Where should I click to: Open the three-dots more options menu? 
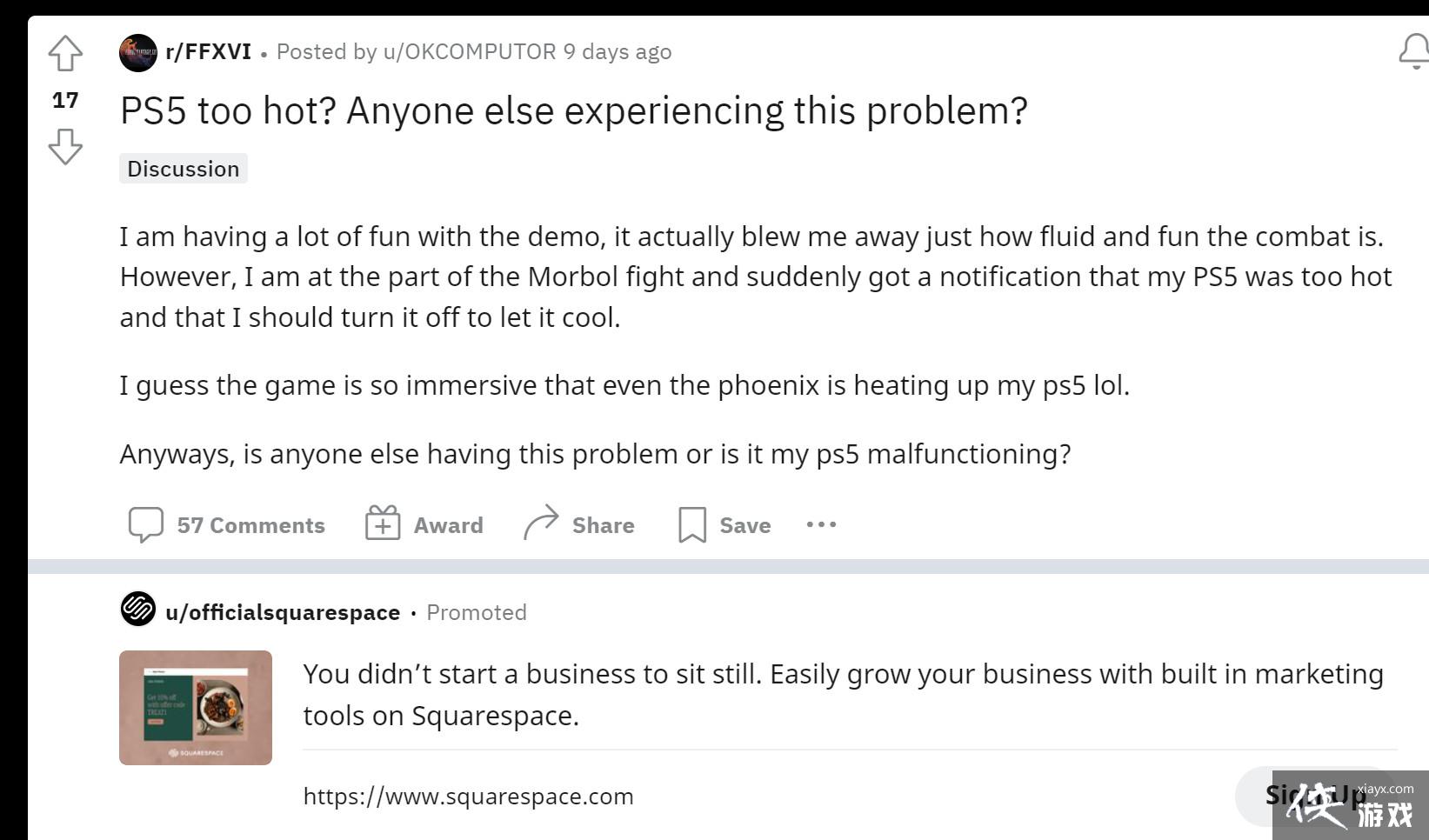pyautogui.click(x=821, y=524)
